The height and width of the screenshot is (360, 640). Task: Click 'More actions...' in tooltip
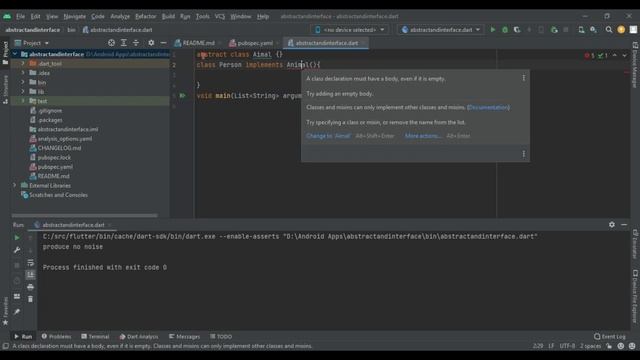pos(423,136)
